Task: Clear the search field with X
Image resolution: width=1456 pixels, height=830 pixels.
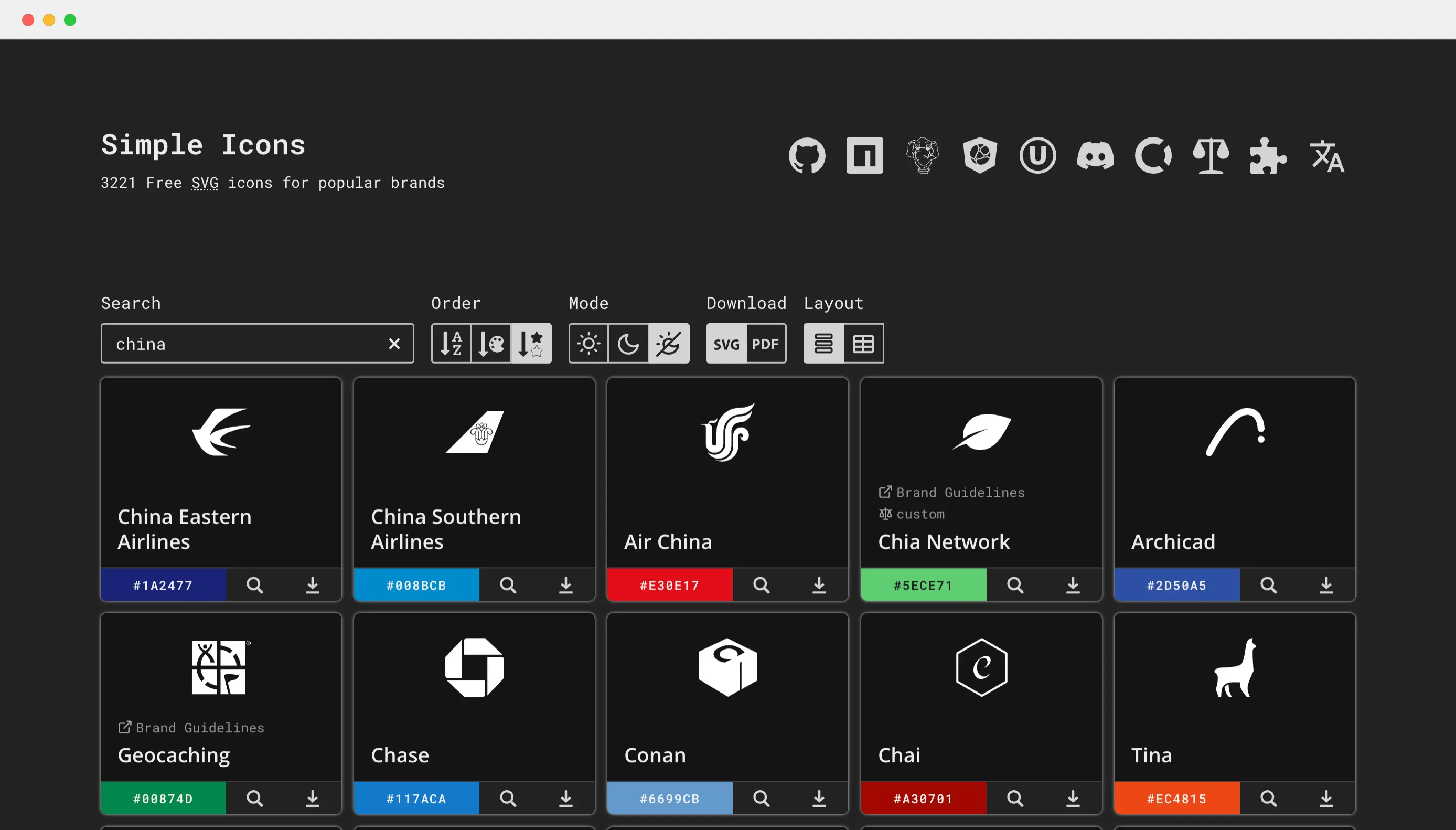Action: point(394,344)
